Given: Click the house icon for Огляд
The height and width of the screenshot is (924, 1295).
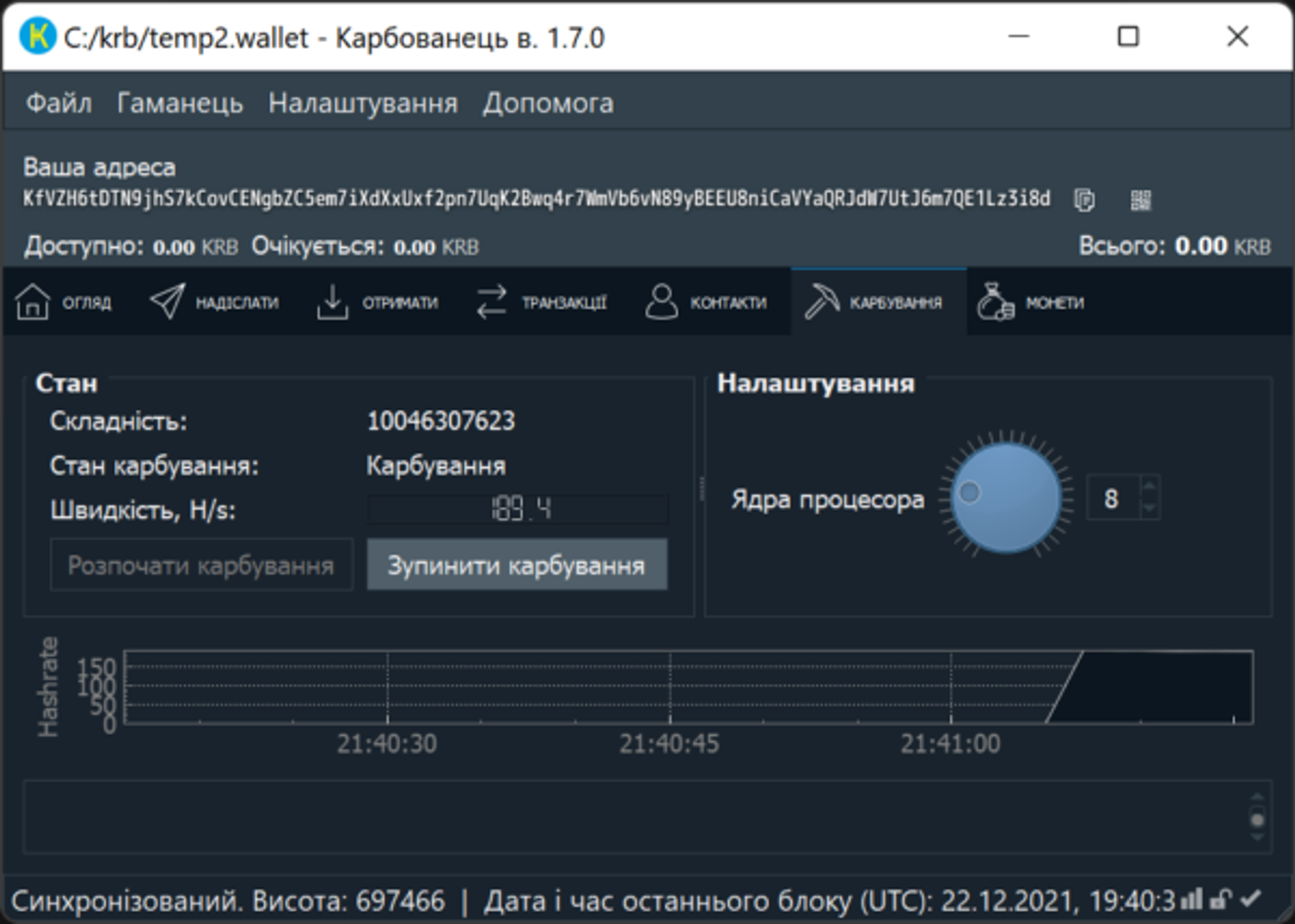Looking at the screenshot, I should pyautogui.click(x=32, y=301).
